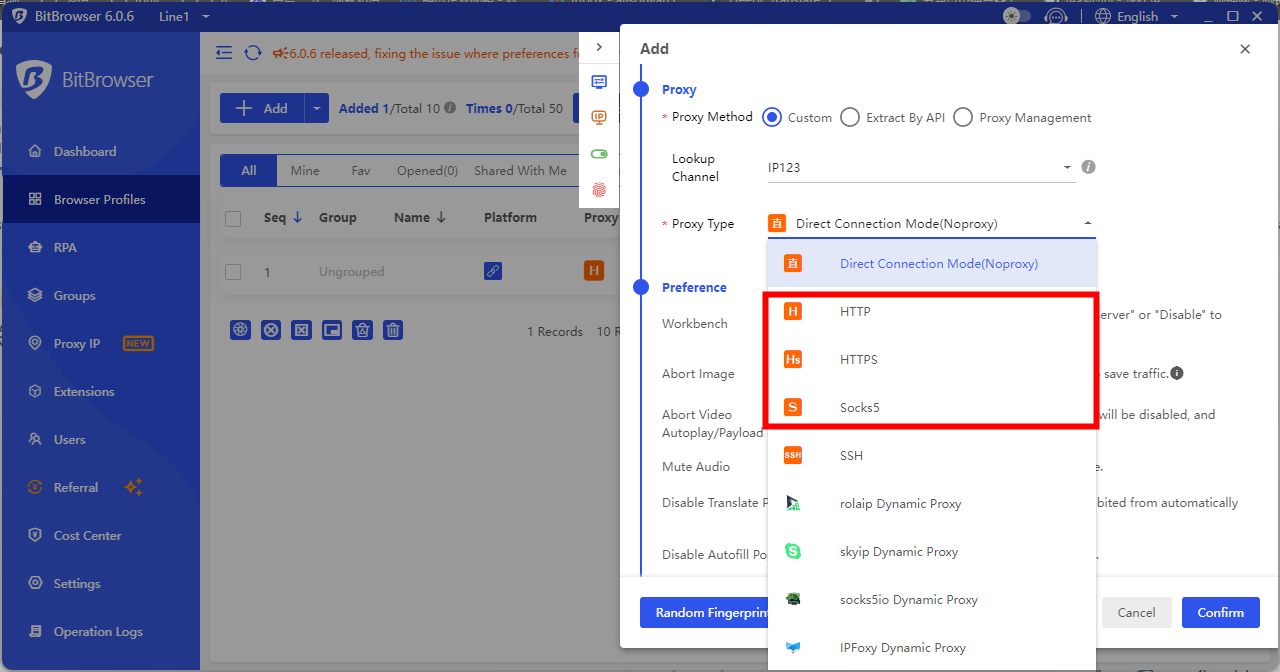
Task: Collapse the Proxy Type dropdown
Action: pos(1088,224)
